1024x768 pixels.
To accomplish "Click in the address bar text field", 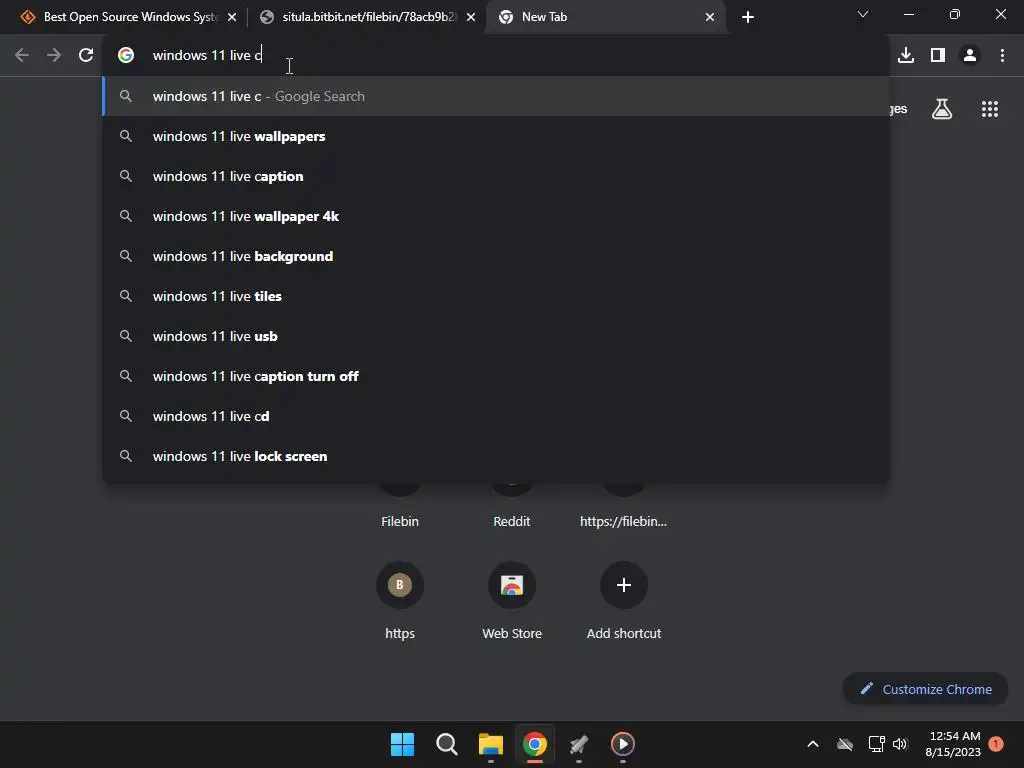I will point(496,55).
